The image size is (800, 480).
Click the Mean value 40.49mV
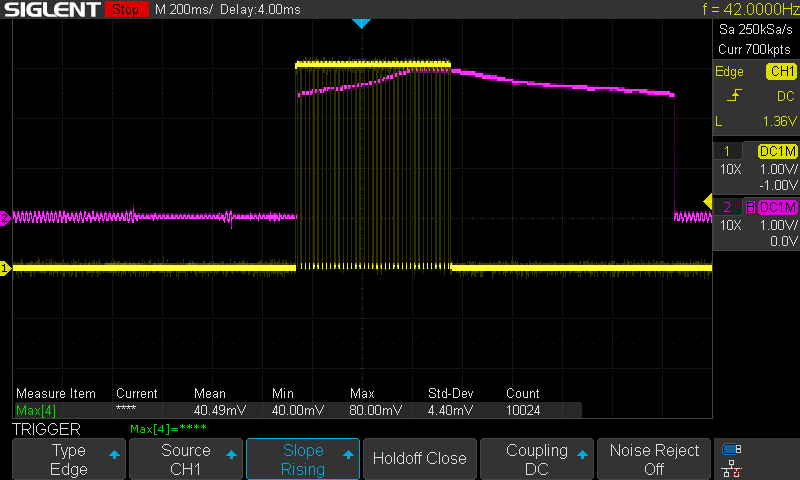[x=220, y=410]
